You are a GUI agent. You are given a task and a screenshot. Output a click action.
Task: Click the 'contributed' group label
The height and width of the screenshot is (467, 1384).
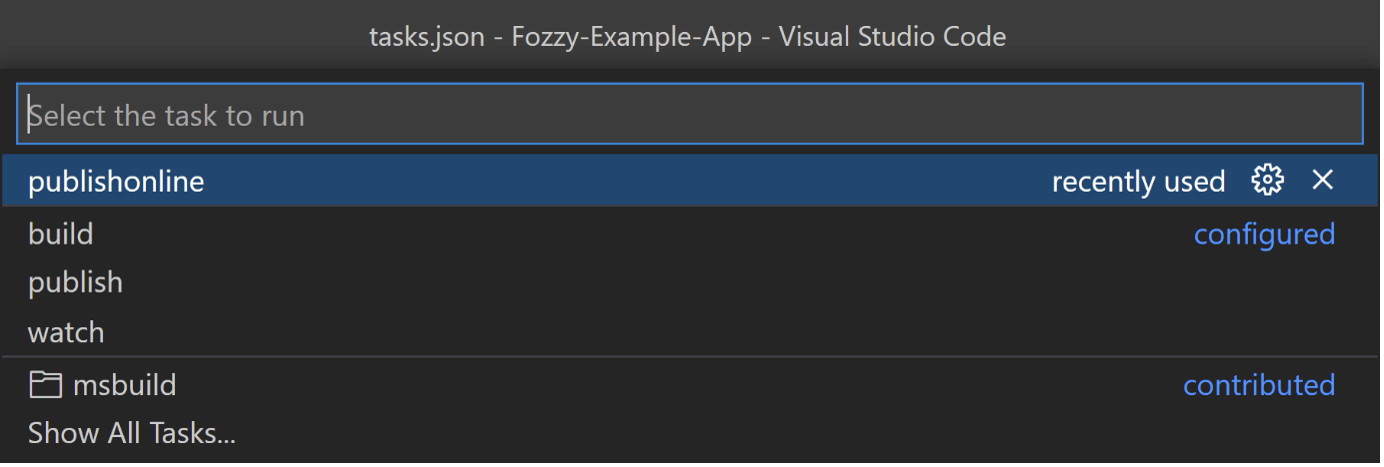coord(1259,386)
